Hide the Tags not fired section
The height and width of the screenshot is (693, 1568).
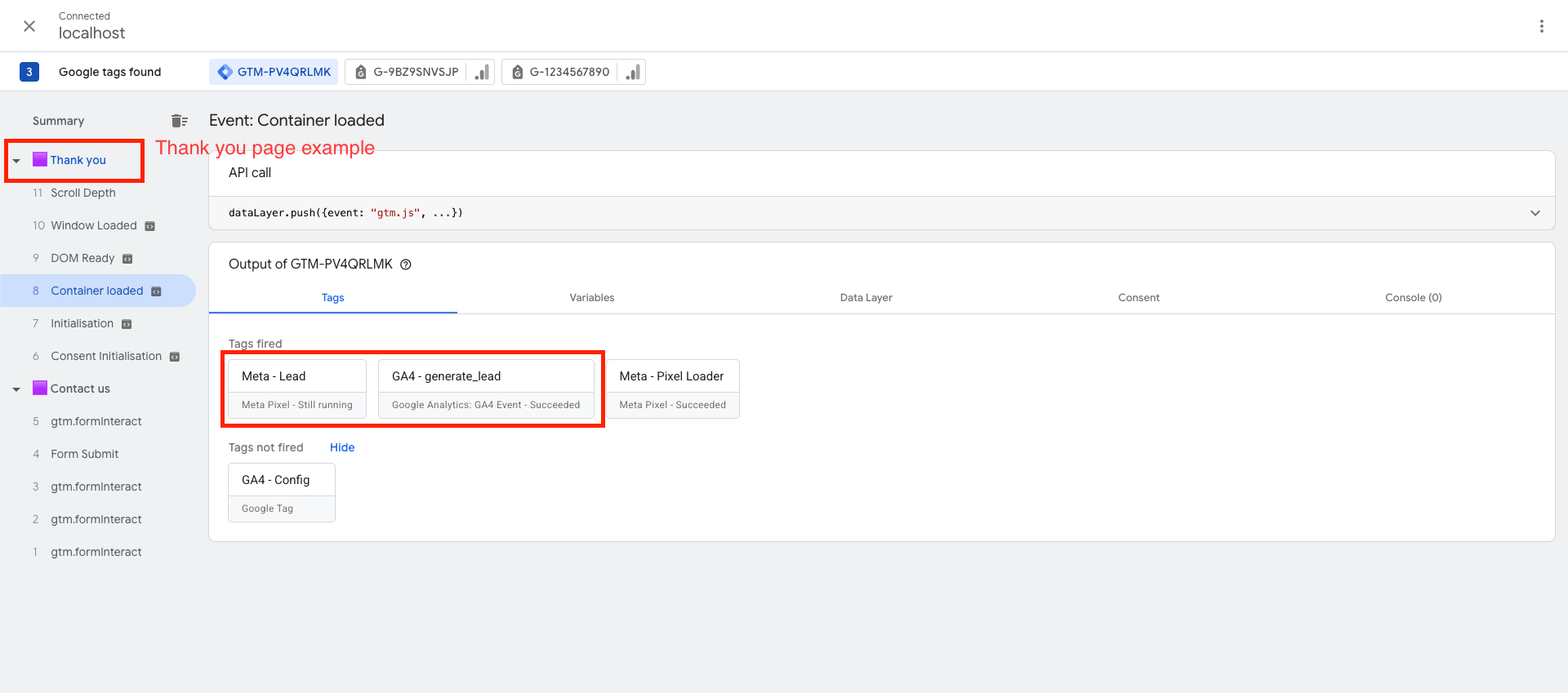coord(342,447)
